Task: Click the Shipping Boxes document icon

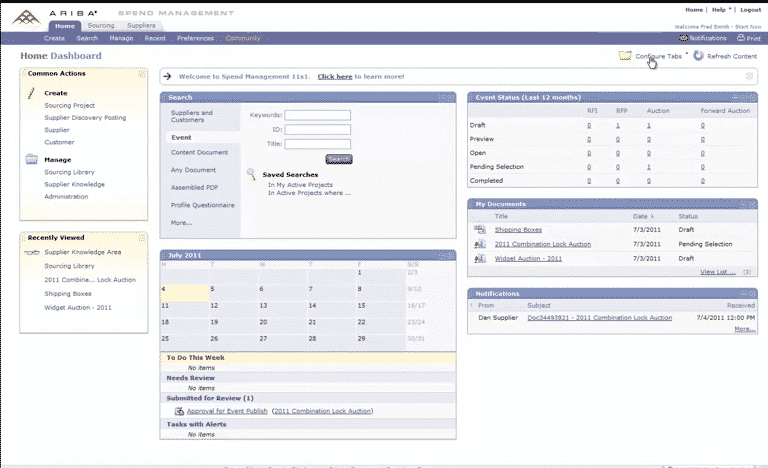Action: click(x=480, y=230)
